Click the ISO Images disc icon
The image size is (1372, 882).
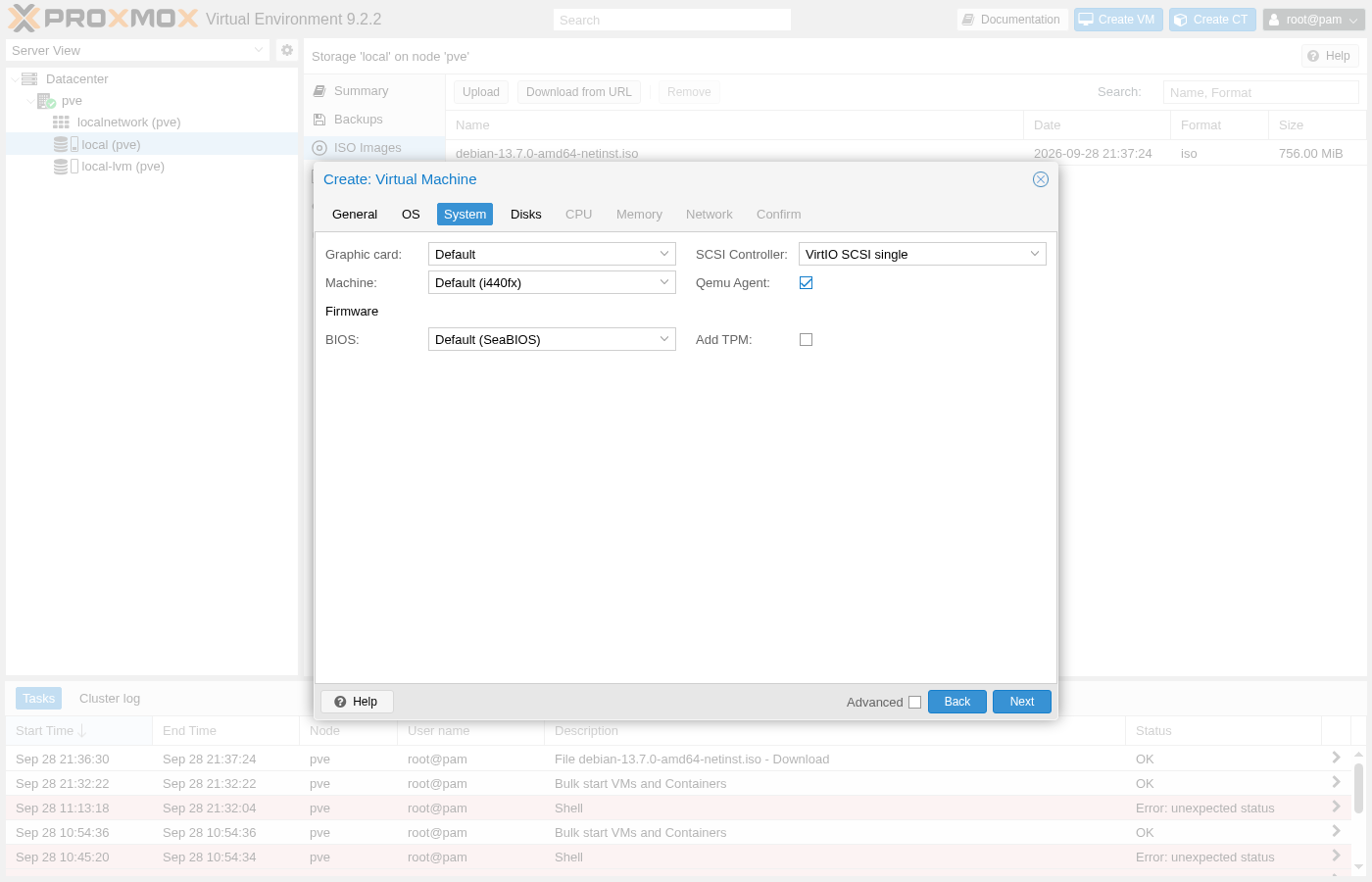pyautogui.click(x=319, y=148)
